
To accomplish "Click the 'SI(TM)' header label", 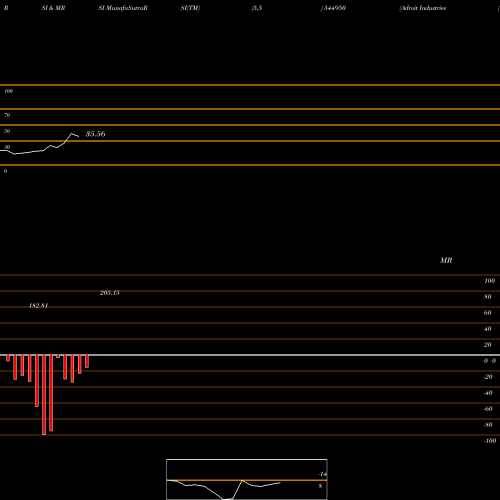I will click(190, 8).
